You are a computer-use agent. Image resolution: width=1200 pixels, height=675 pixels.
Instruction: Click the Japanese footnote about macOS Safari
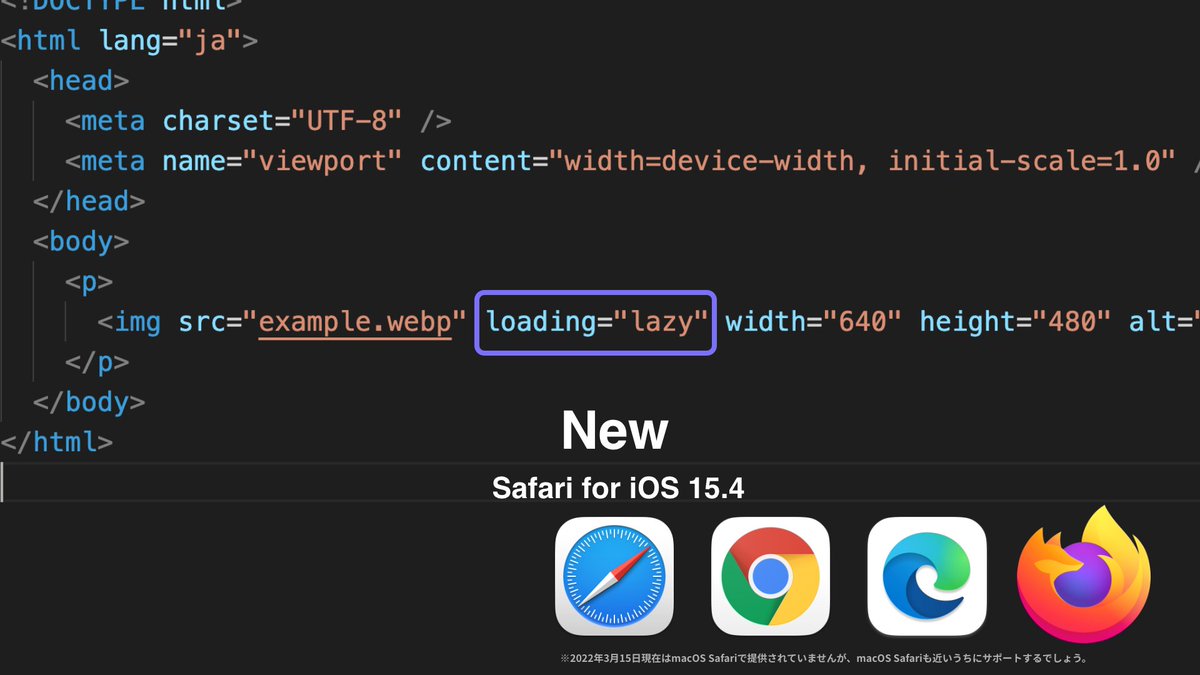pyautogui.click(x=824, y=659)
